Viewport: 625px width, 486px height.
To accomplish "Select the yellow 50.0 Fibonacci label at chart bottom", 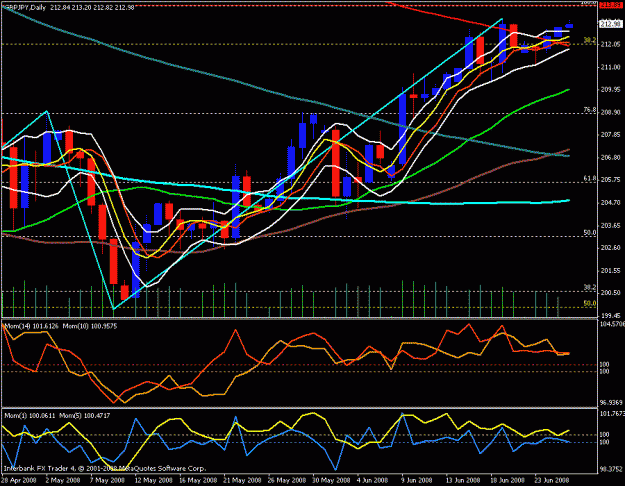I will 590,303.
